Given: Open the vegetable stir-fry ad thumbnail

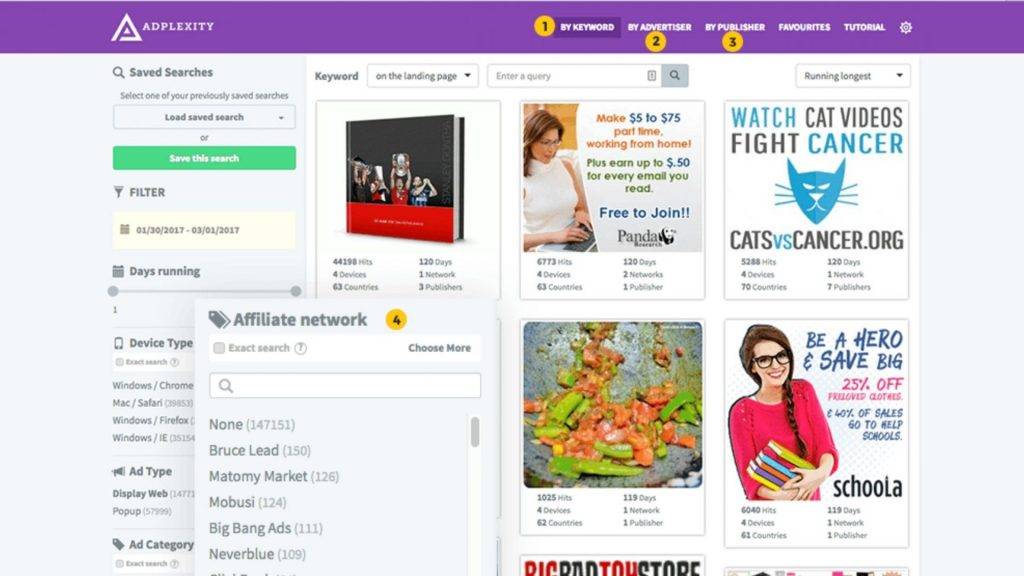Looking at the screenshot, I should (613, 405).
